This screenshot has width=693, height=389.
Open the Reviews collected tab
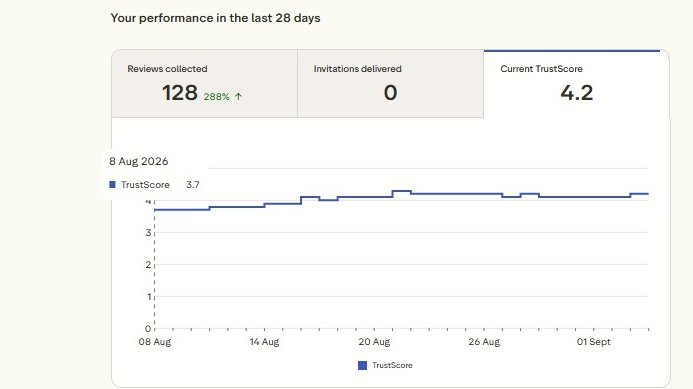click(x=205, y=84)
